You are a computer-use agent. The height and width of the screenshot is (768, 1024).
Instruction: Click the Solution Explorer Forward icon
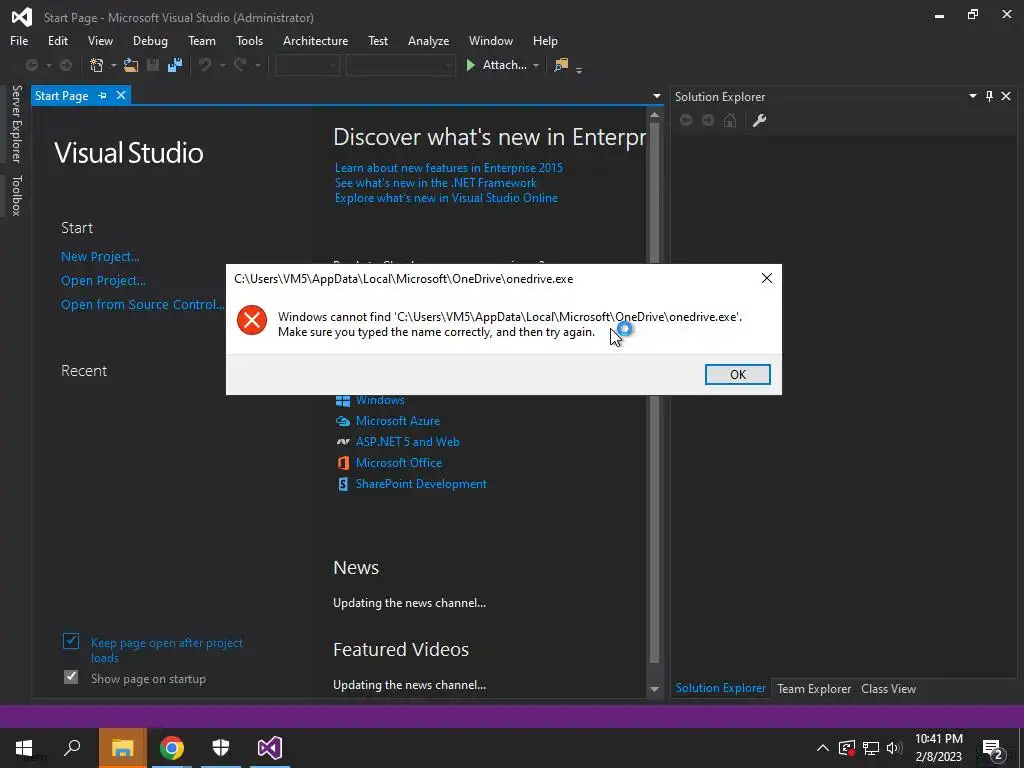(x=708, y=120)
